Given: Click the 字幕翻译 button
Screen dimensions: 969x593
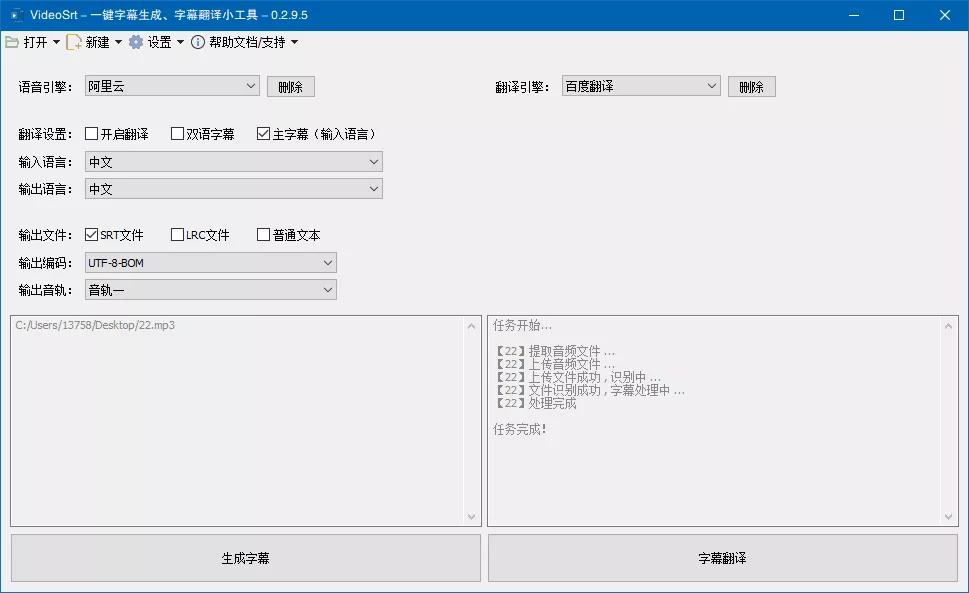Looking at the screenshot, I should (x=721, y=557).
